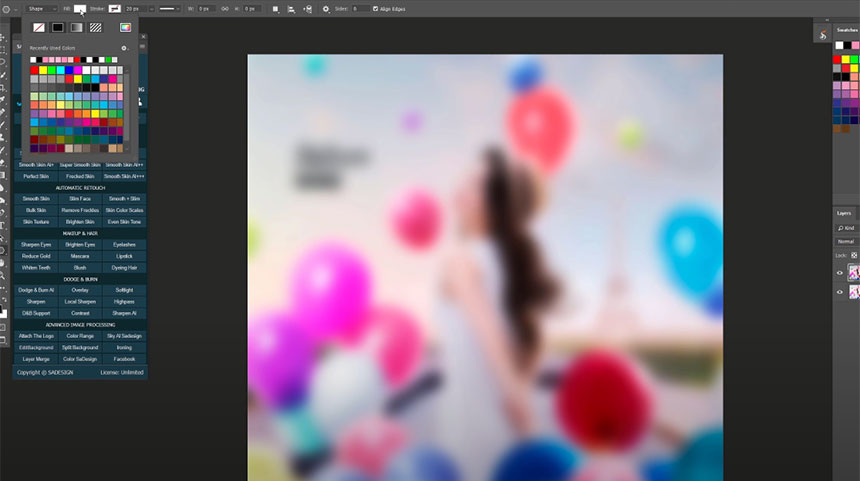Toggle the Align Edges checkbox
Viewport: 860px width, 481px height.
[376, 9]
